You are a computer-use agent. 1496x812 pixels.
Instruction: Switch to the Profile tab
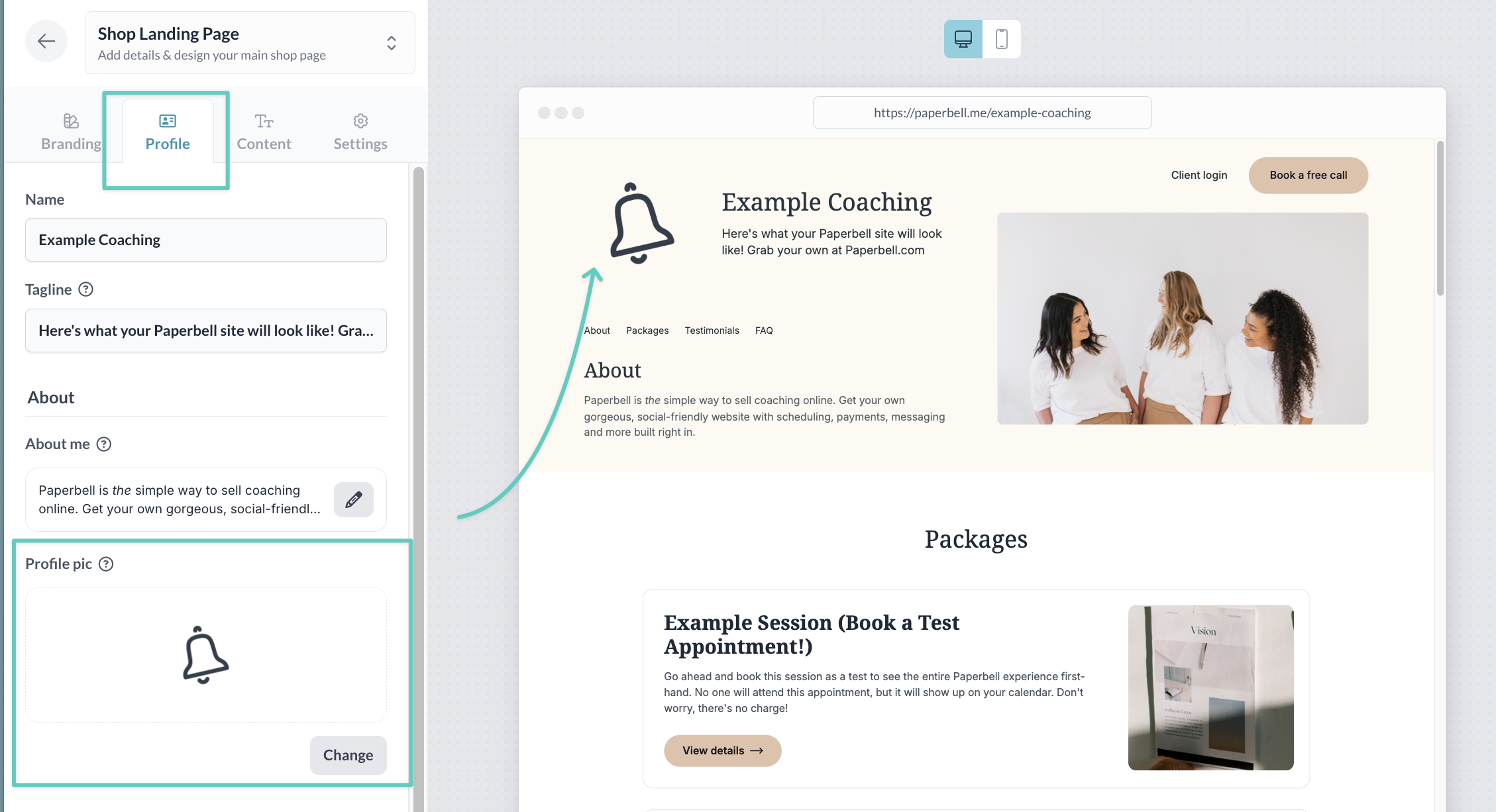166,131
